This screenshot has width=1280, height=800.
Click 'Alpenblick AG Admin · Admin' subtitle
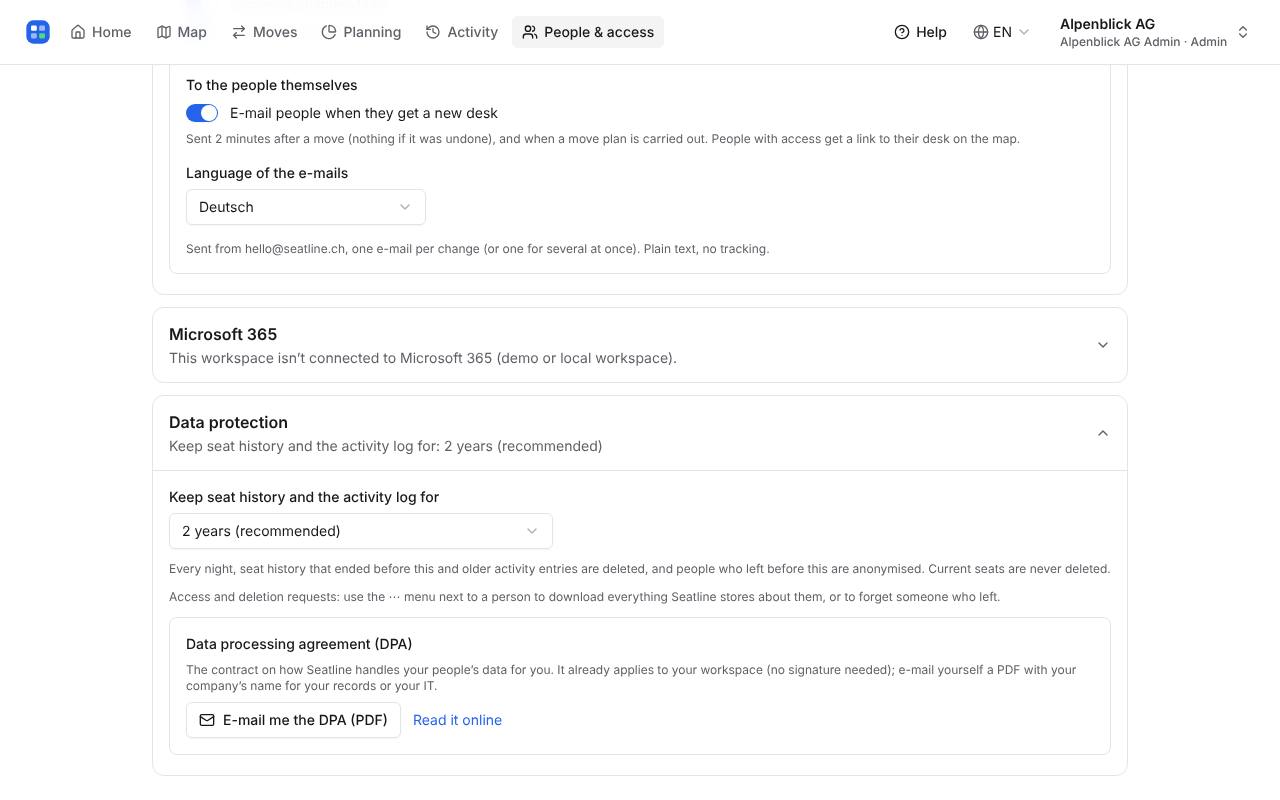tap(1143, 42)
